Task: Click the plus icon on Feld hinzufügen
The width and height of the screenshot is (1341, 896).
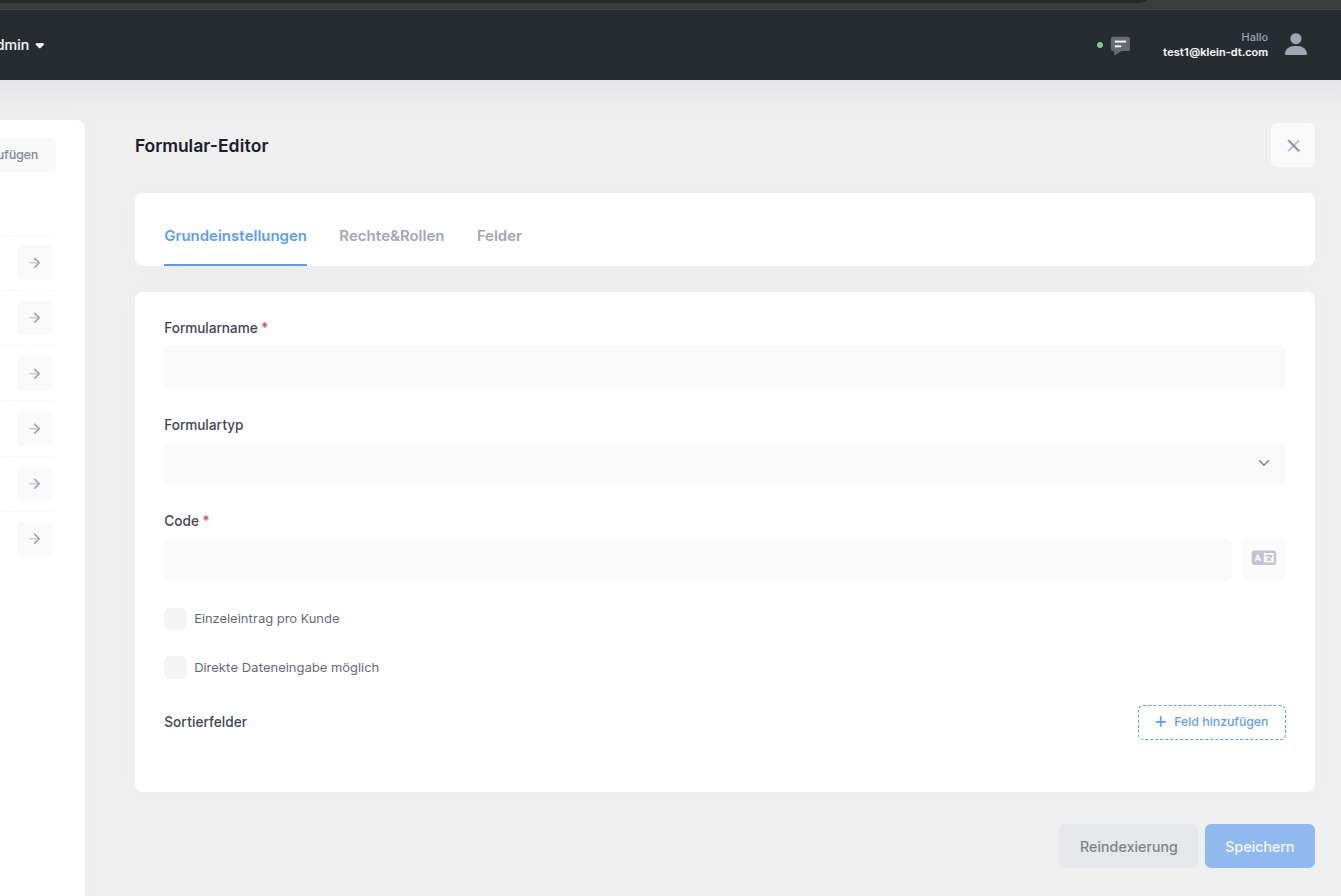Action: tap(1160, 721)
